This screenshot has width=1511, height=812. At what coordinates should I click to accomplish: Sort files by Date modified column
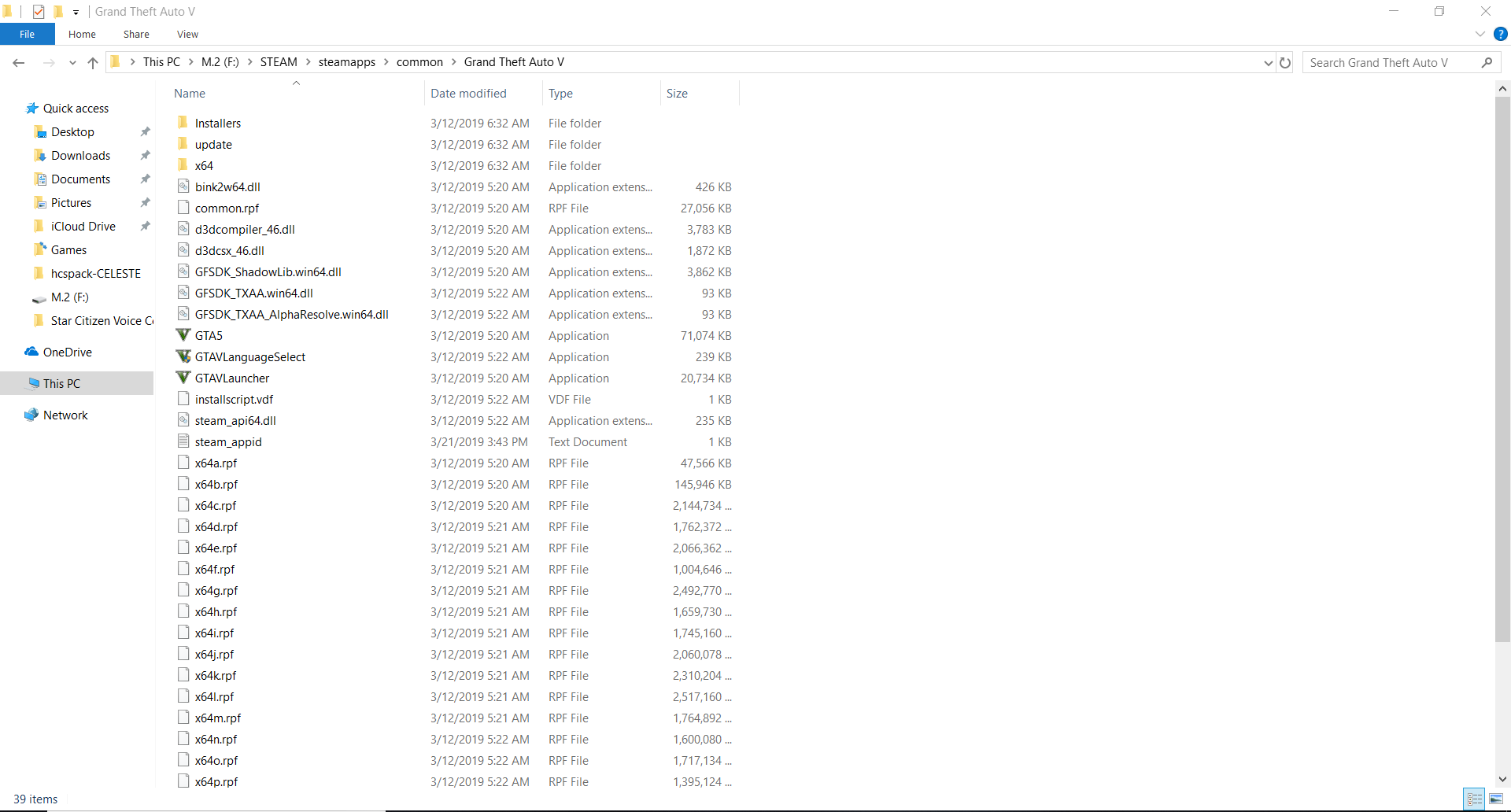(482, 93)
